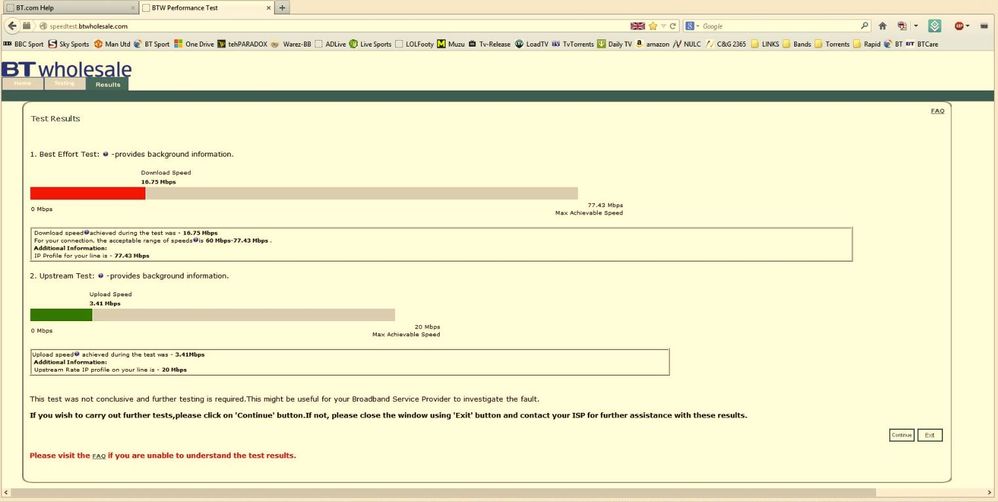Image resolution: width=998 pixels, height=502 pixels.
Task: Open the bookmark history dropdown arrow beside star
Action: click(x=663, y=26)
